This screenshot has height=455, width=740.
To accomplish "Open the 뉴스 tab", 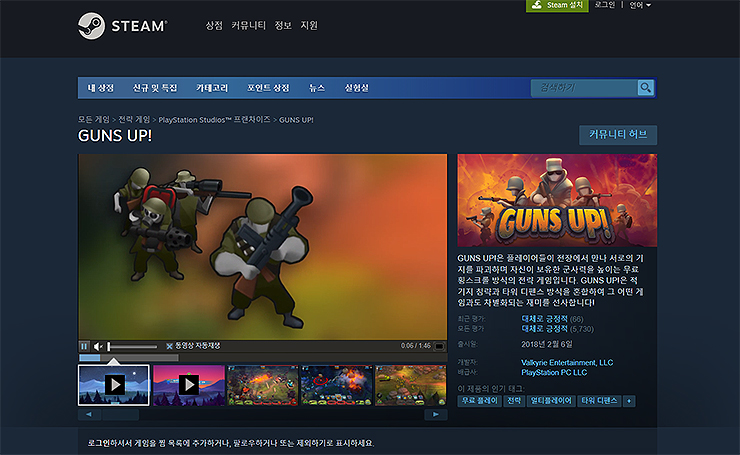I will coord(317,88).
